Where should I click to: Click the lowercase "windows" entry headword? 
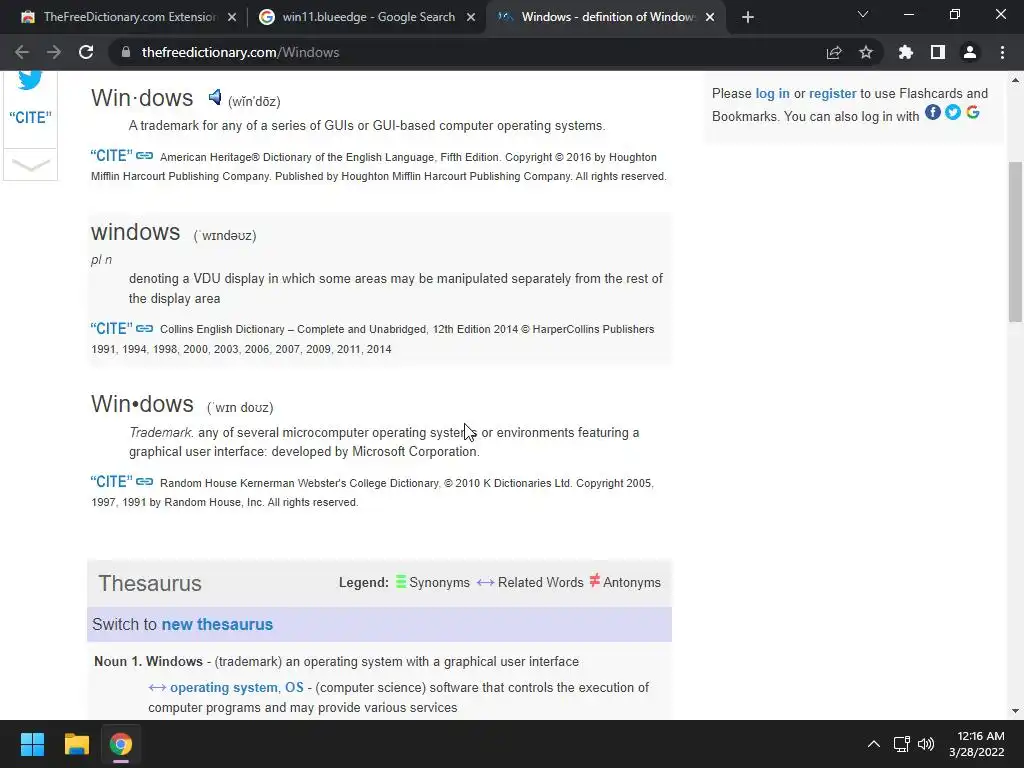[x=135, y=232]
